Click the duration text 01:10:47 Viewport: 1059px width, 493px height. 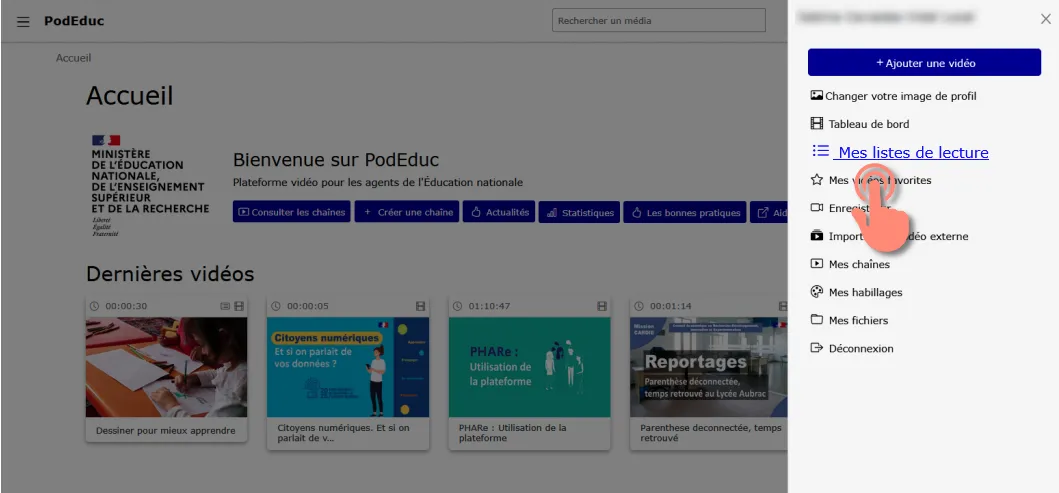point(490,306)
